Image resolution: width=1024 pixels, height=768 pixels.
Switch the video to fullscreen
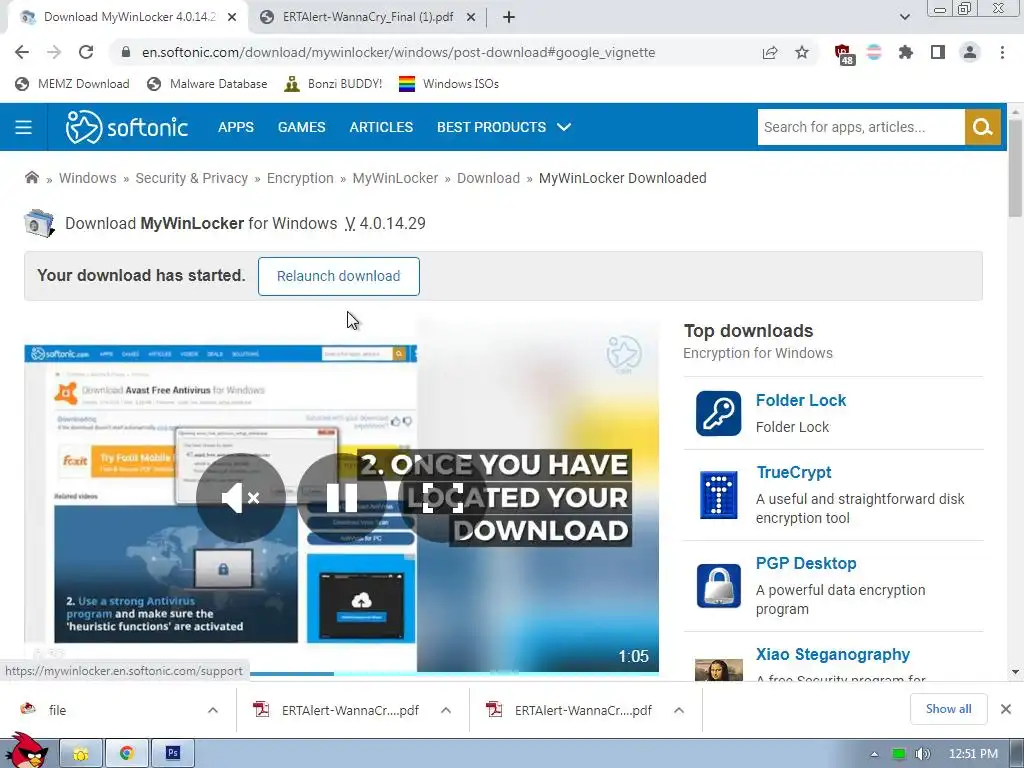point(443,498)
